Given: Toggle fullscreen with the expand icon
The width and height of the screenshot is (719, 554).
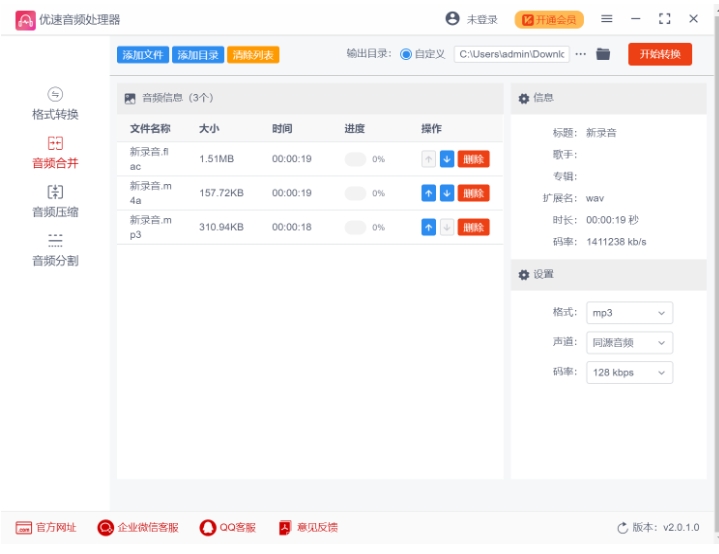Looking at the screenshot, I should point(664,19).
